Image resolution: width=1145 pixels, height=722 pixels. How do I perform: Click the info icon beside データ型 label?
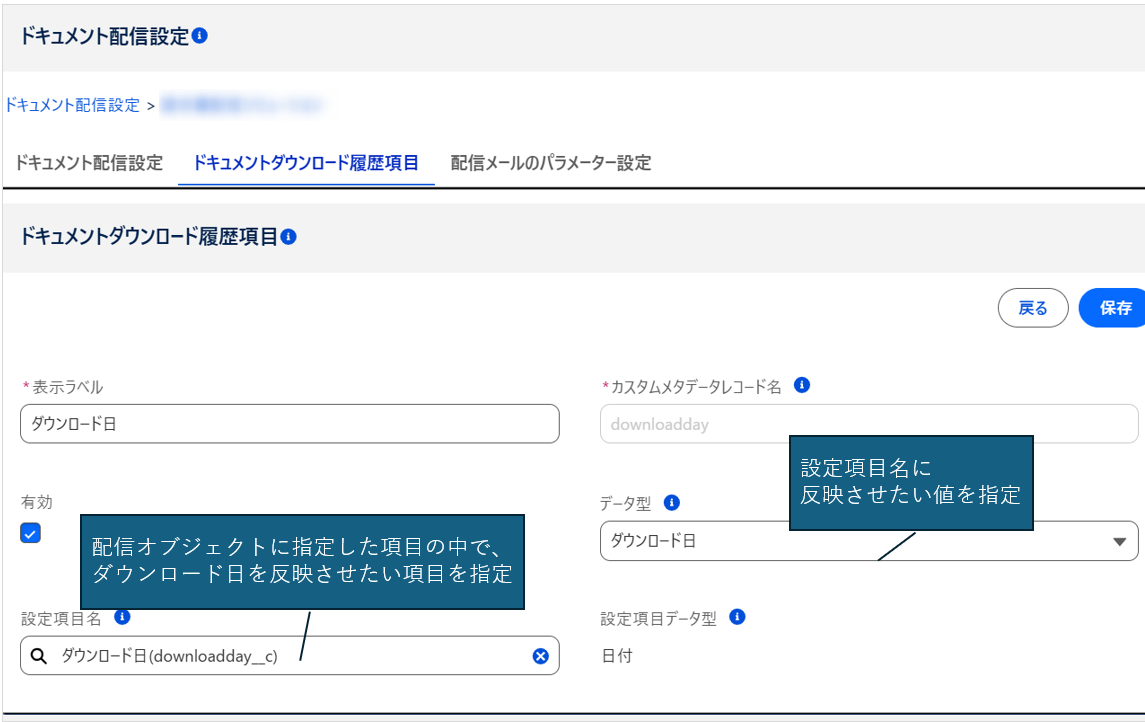672,502
